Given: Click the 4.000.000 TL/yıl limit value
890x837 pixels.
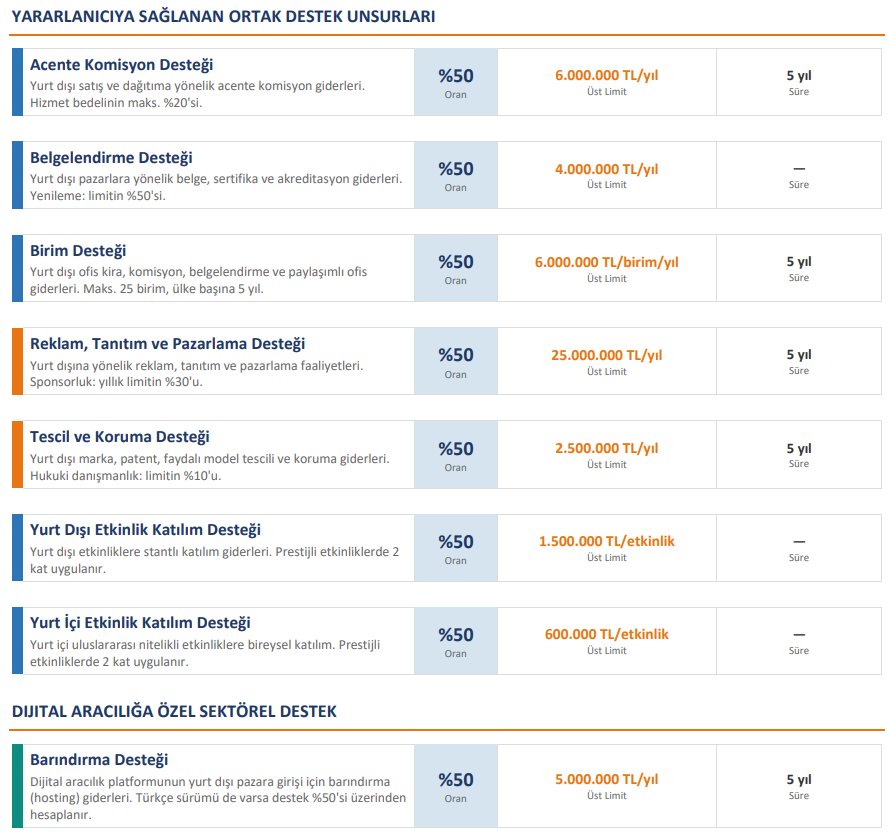Looking at the screenshot, I should pos(606,169).
